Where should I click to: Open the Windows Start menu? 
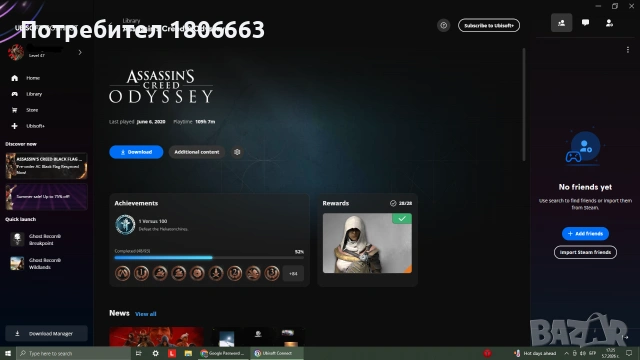click(x=8, y=353)
